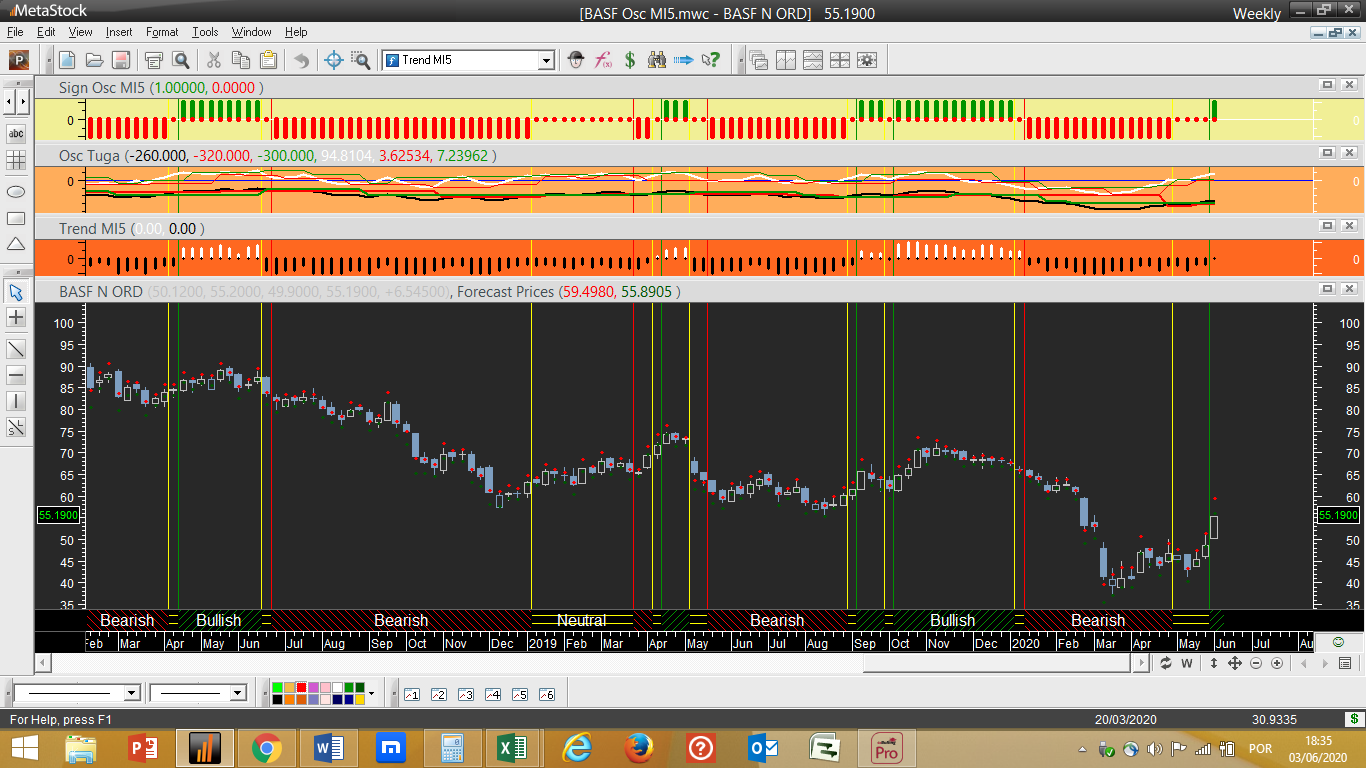Toggle the smiley face chart indicator
Image resolution: width=1366 pixels, height=768 pixels.
1338,641
